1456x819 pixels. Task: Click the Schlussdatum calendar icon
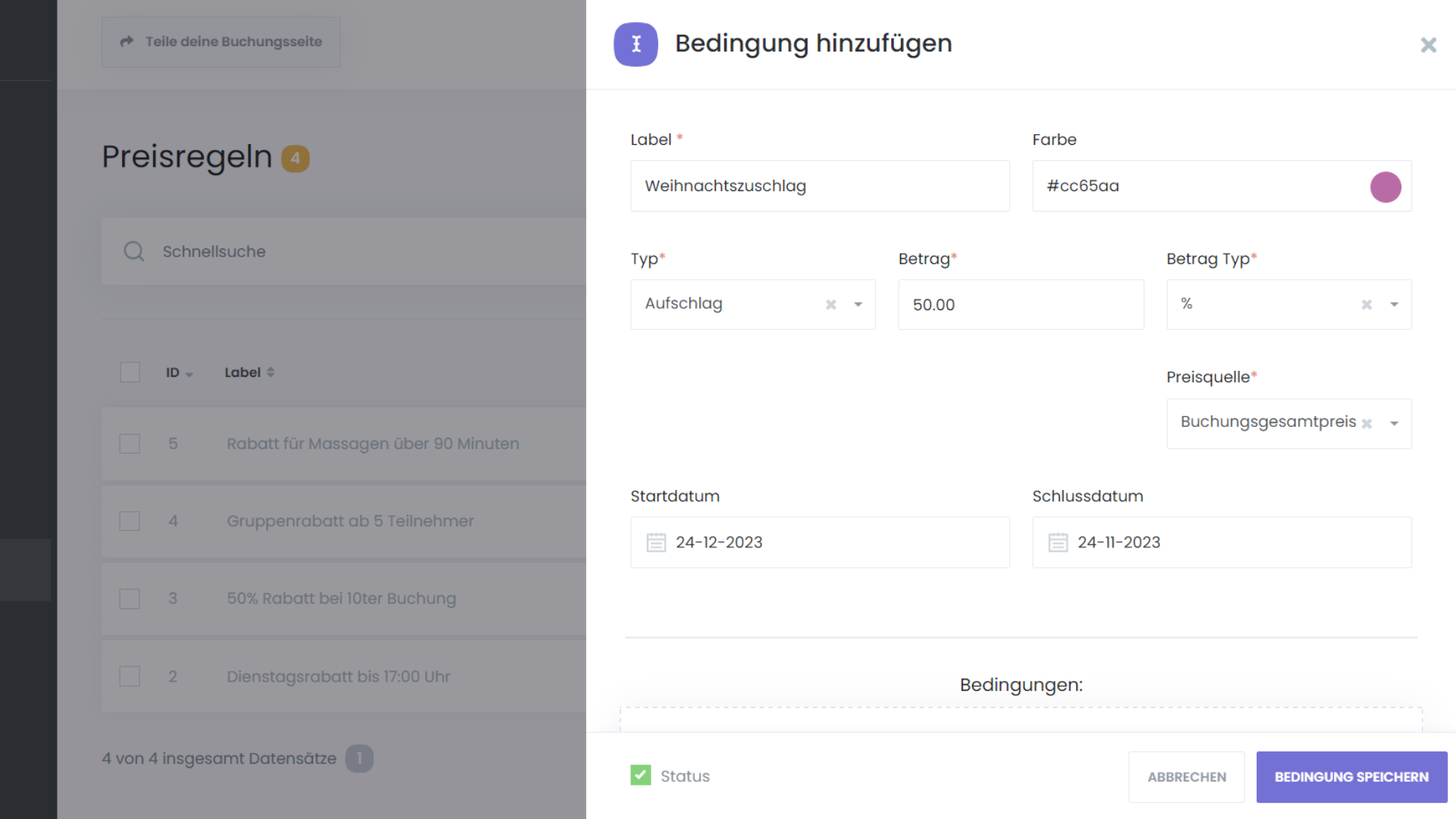click(1058, 542)
